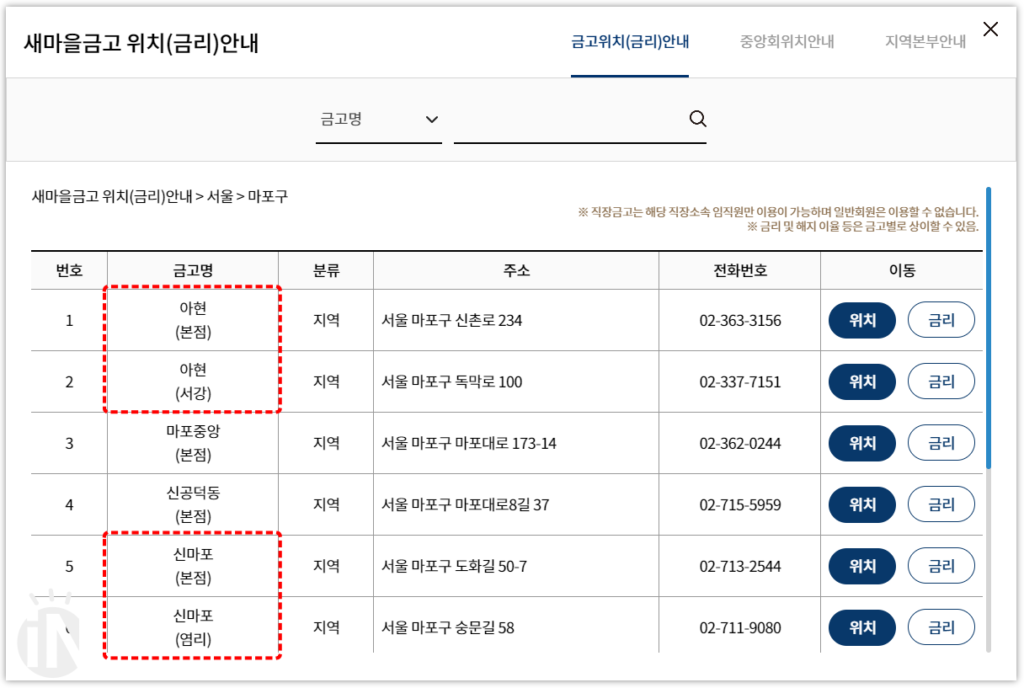This screenshot has width=1024, height=688.
Task: Click the 주소 column header
Action: (516, 270)
